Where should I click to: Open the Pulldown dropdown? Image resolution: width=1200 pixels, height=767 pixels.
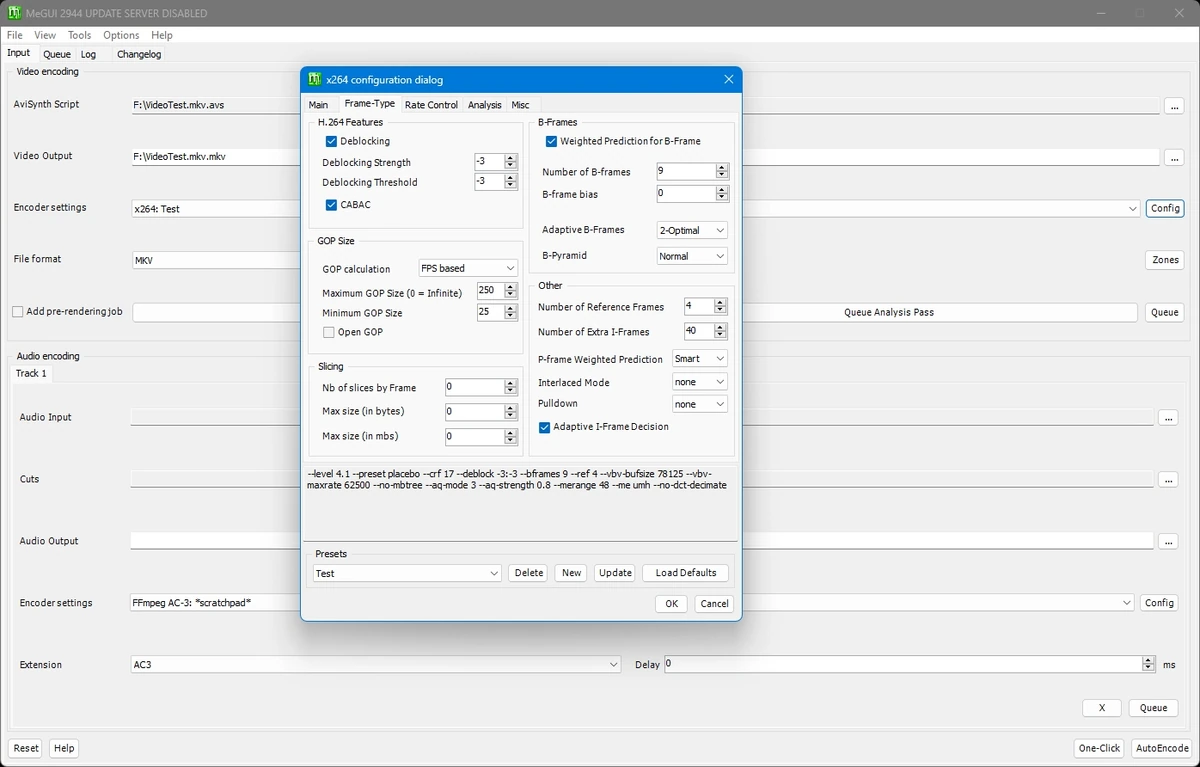700,404
